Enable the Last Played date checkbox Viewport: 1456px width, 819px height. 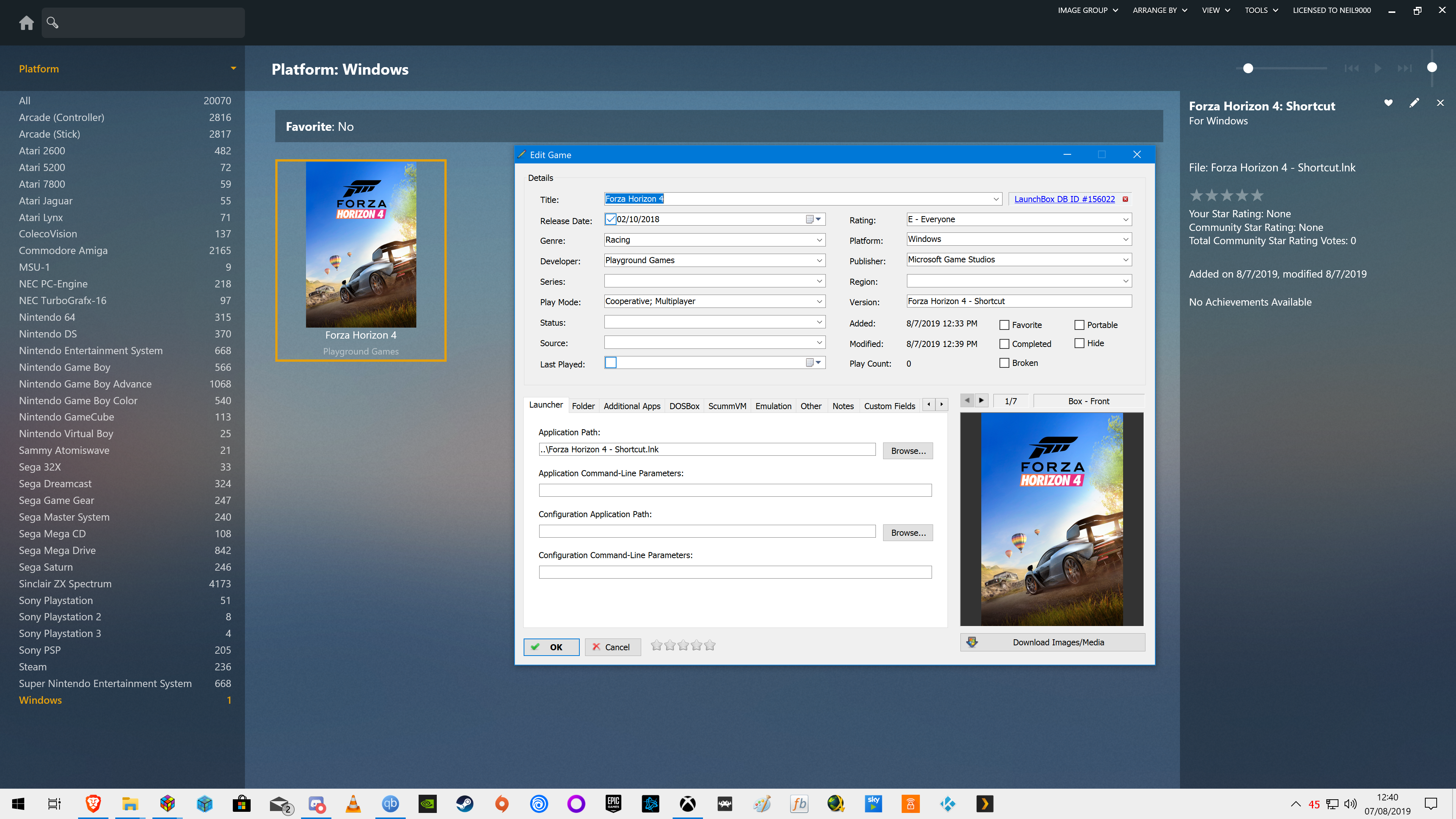610,363
